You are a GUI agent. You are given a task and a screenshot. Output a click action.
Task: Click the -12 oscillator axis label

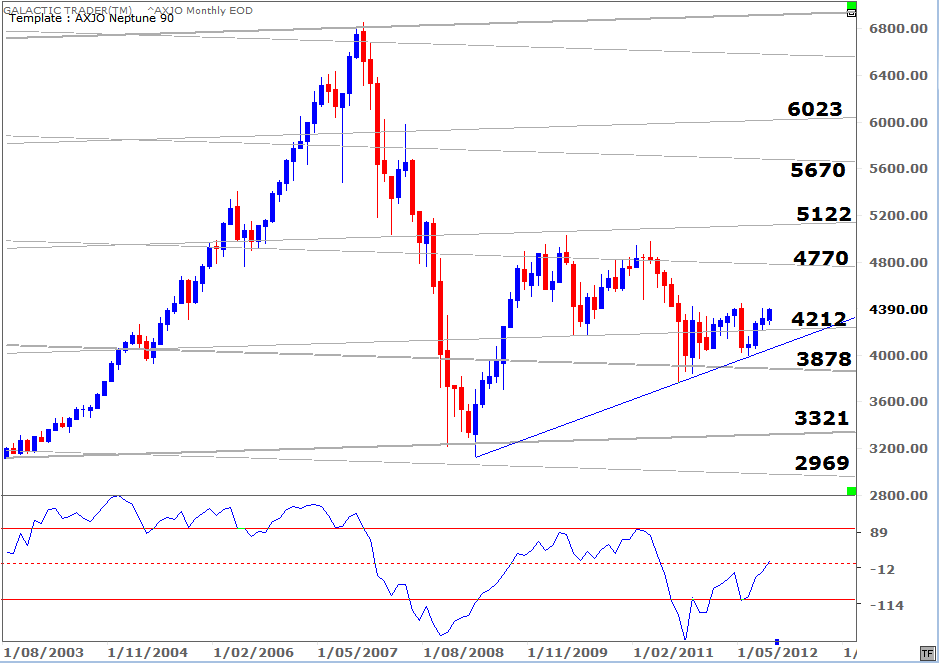(882, 569)
